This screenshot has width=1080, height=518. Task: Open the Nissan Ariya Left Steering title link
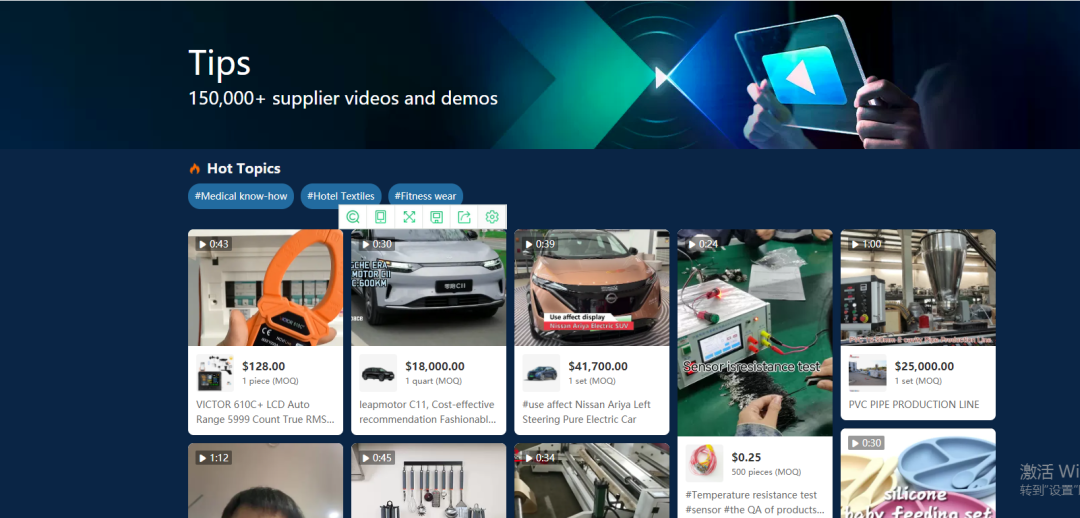click(x=587, y=412)
